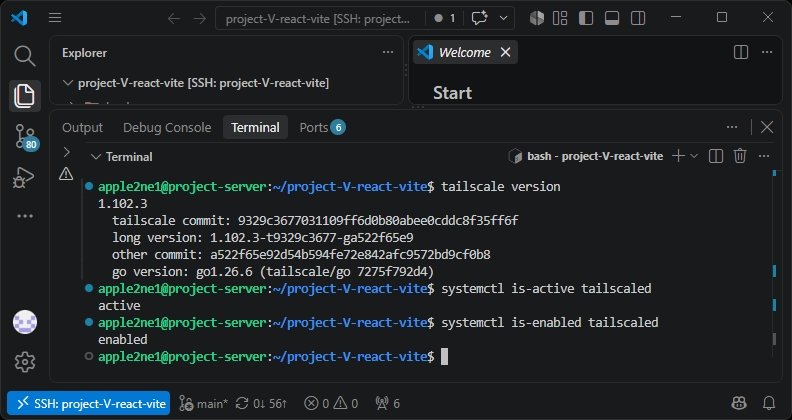Open terminal more actions menu
Image resolution: width=792 pixels, height=420 pixels.
764,156
